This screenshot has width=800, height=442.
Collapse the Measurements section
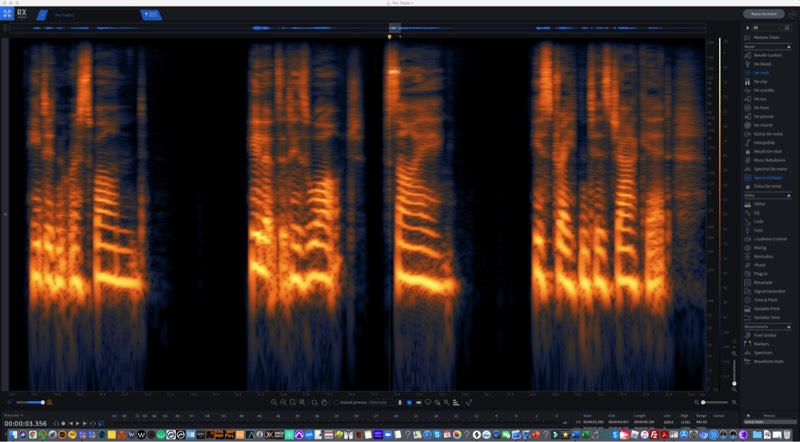(x=789, y=327)
